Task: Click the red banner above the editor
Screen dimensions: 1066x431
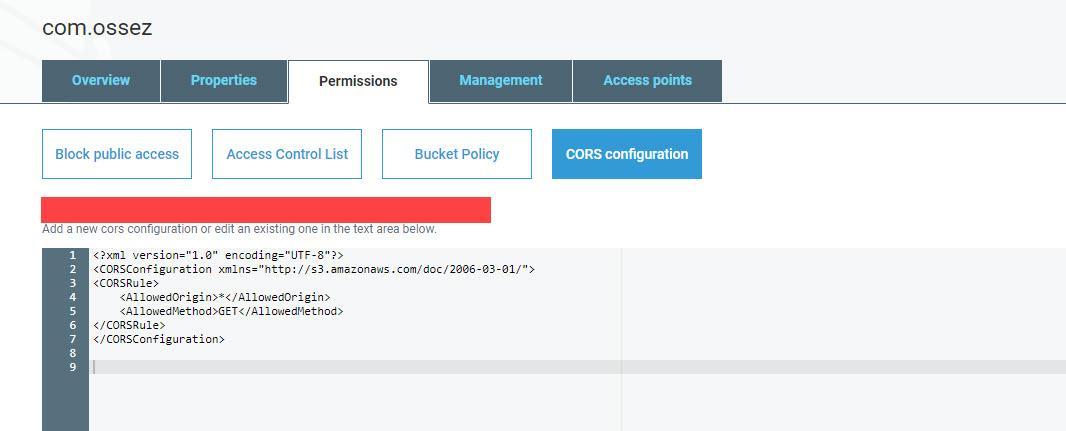Action: pyautogui.click(x=266, y=210)
